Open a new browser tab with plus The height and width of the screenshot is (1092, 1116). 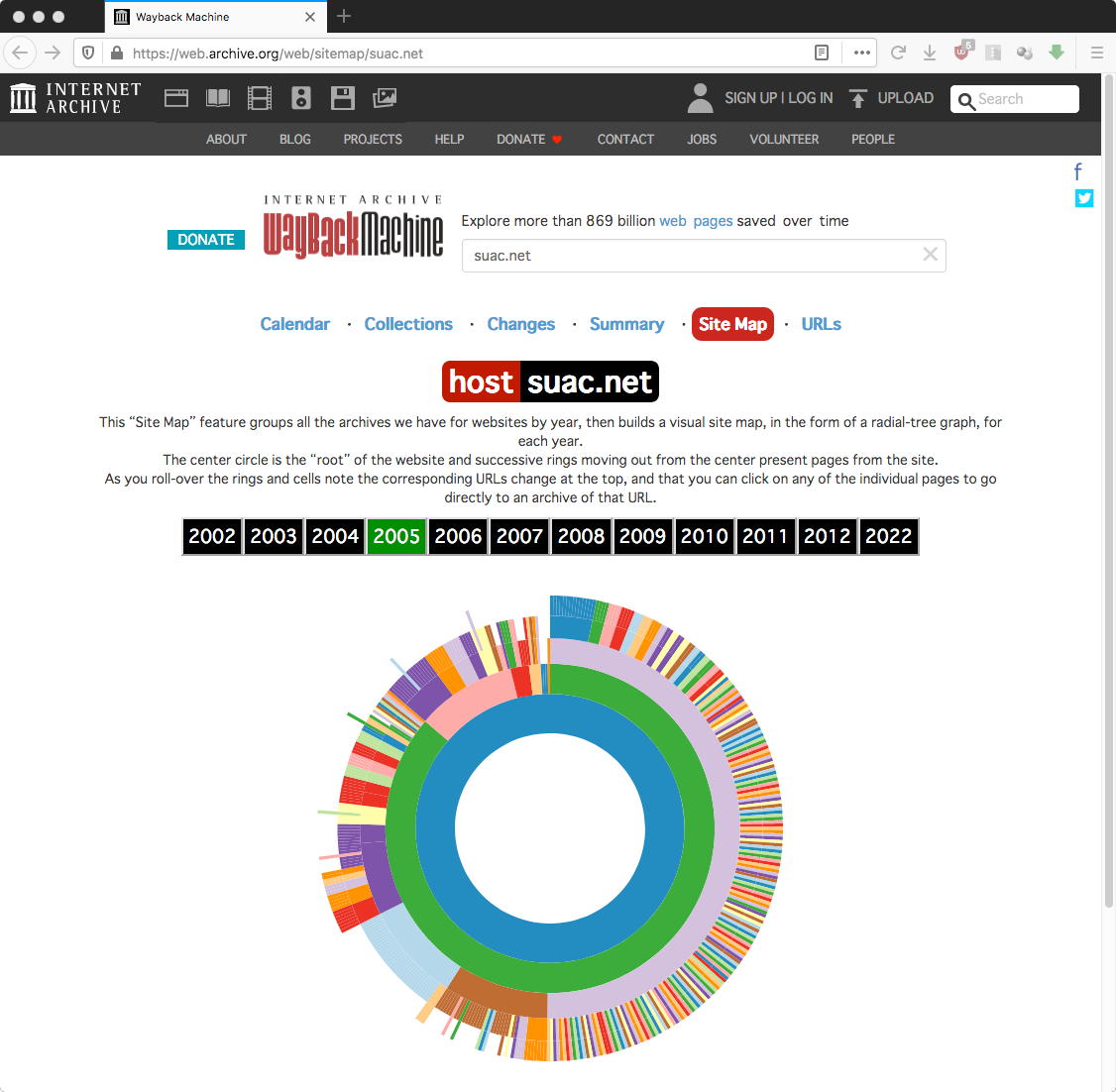(344, 16)
